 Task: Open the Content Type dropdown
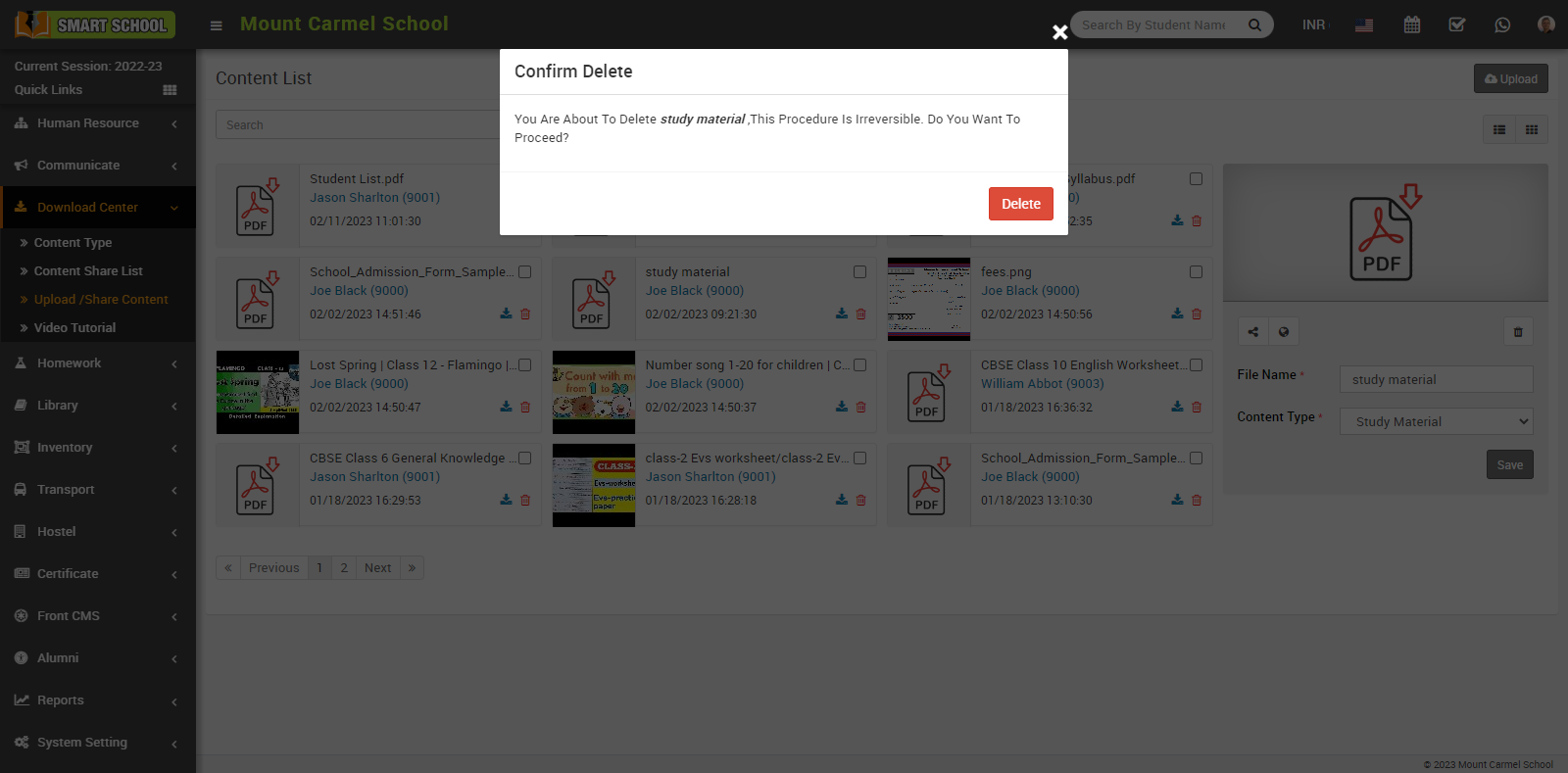click(1436, 421)
